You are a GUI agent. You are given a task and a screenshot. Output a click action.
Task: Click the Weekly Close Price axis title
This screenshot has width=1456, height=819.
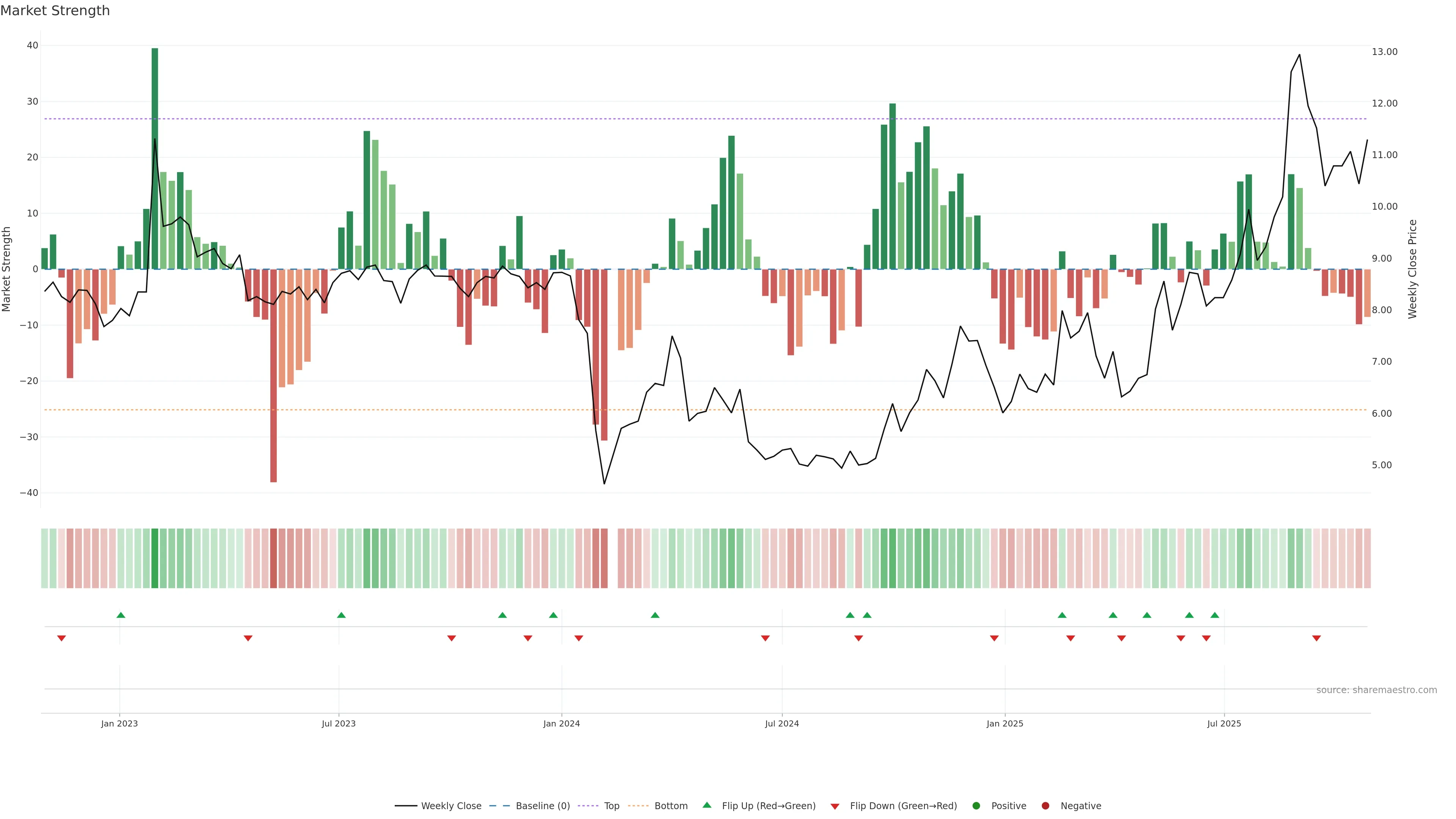1412,269
